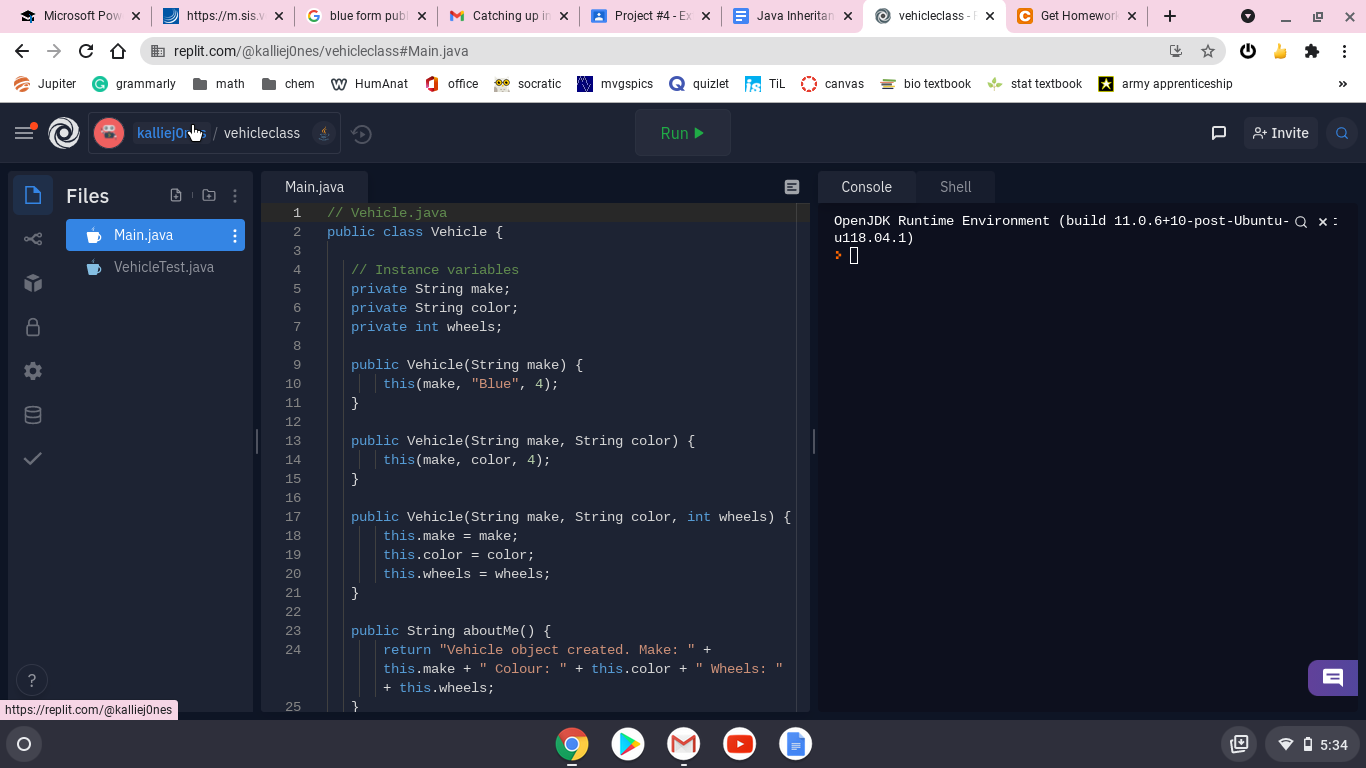Open the Secrets lock icon
Viewport: 1366px width, 768px height.
[x=32, y=327]
